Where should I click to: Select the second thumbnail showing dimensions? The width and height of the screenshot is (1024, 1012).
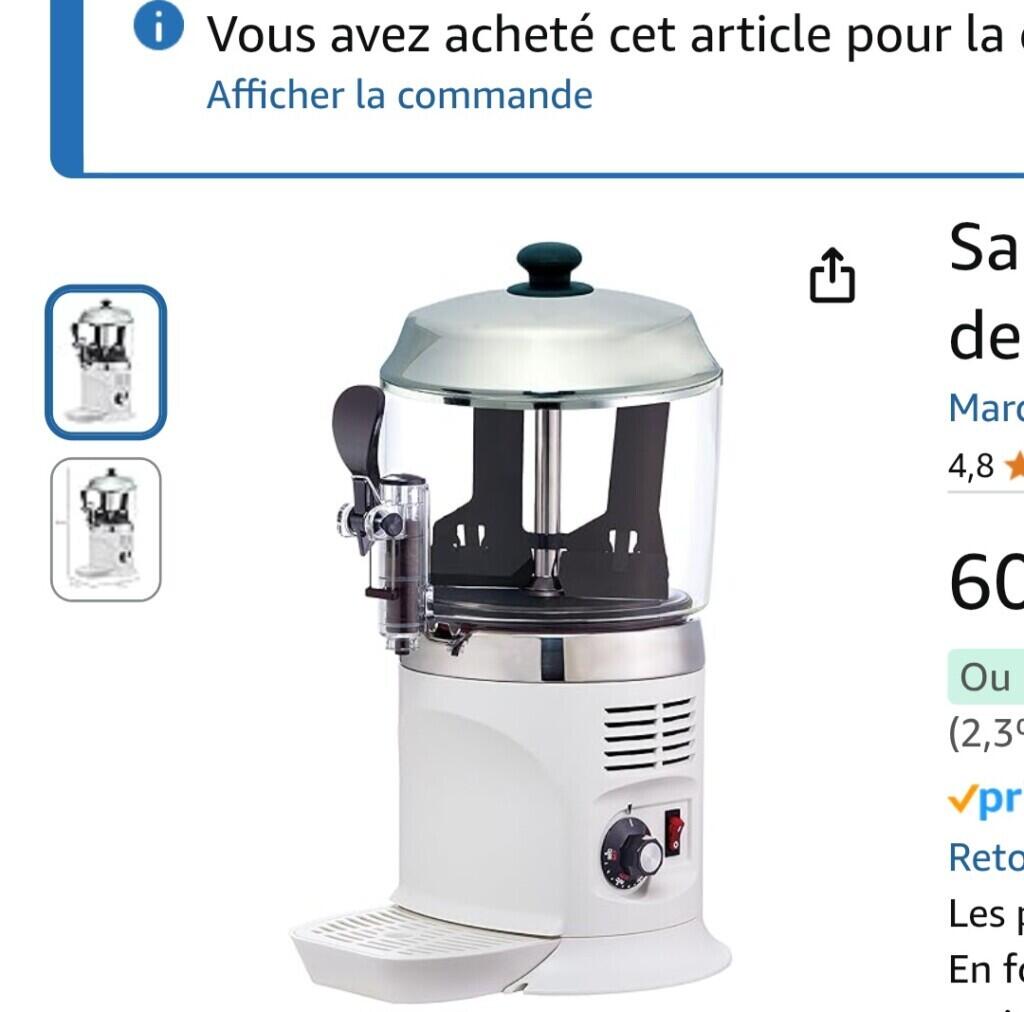point(106,530)
